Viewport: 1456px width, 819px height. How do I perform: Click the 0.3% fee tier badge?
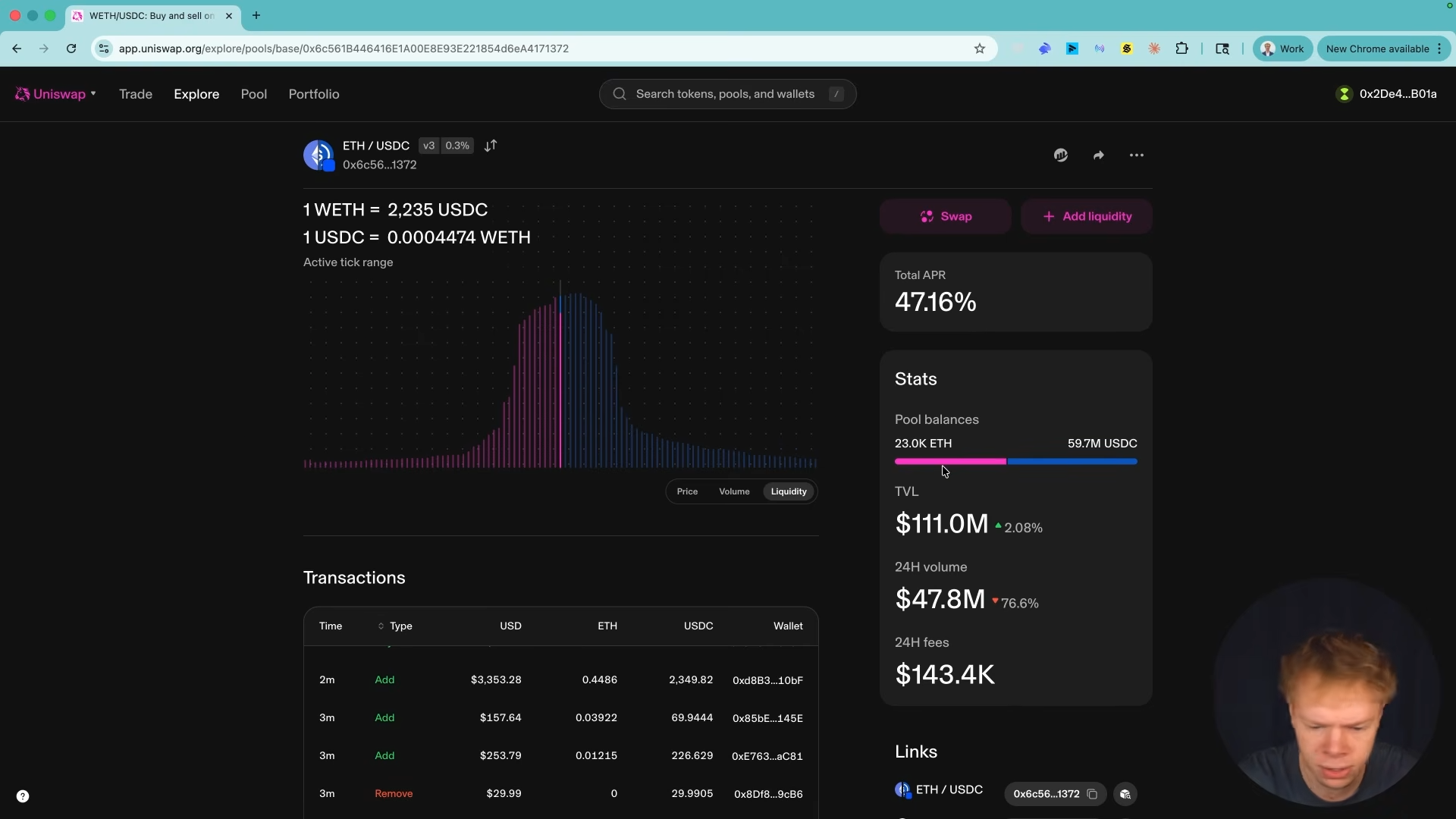(x=457, y=146)
